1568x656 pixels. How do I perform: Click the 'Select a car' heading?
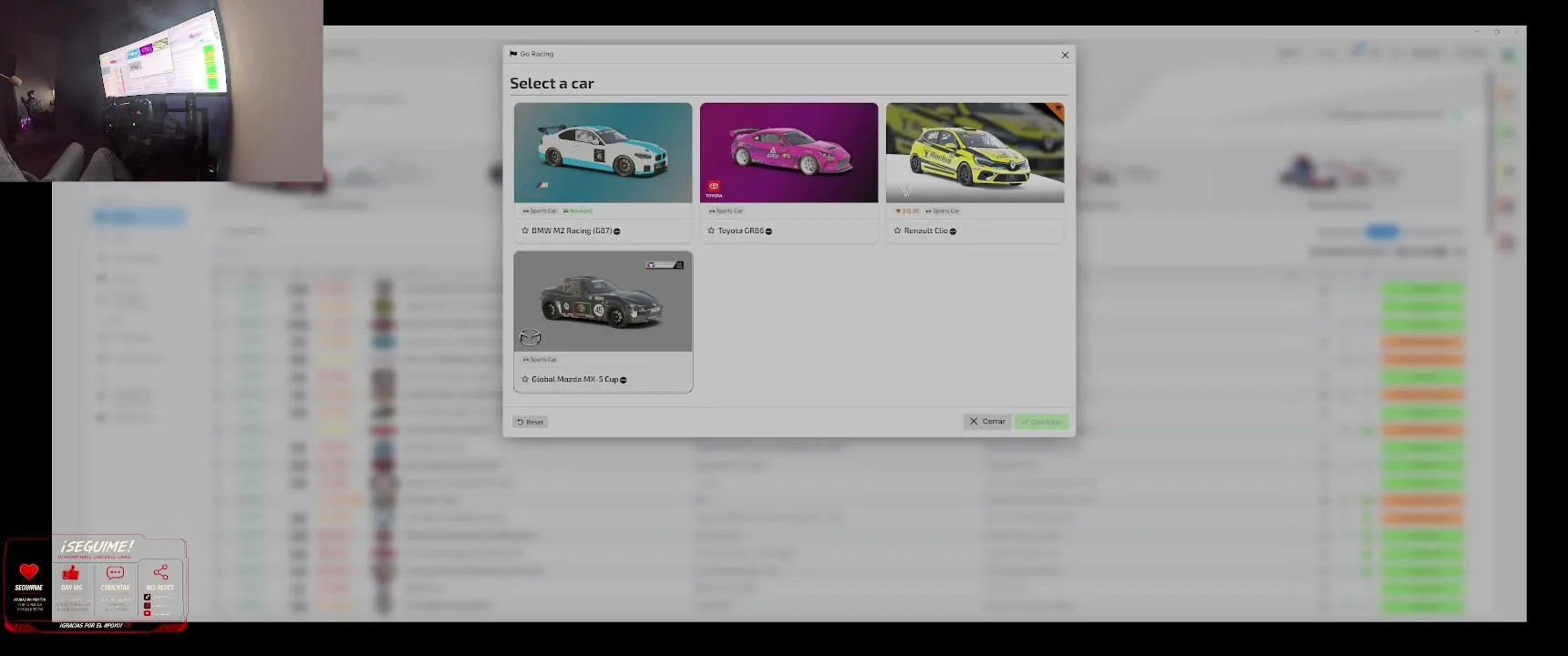552,84
